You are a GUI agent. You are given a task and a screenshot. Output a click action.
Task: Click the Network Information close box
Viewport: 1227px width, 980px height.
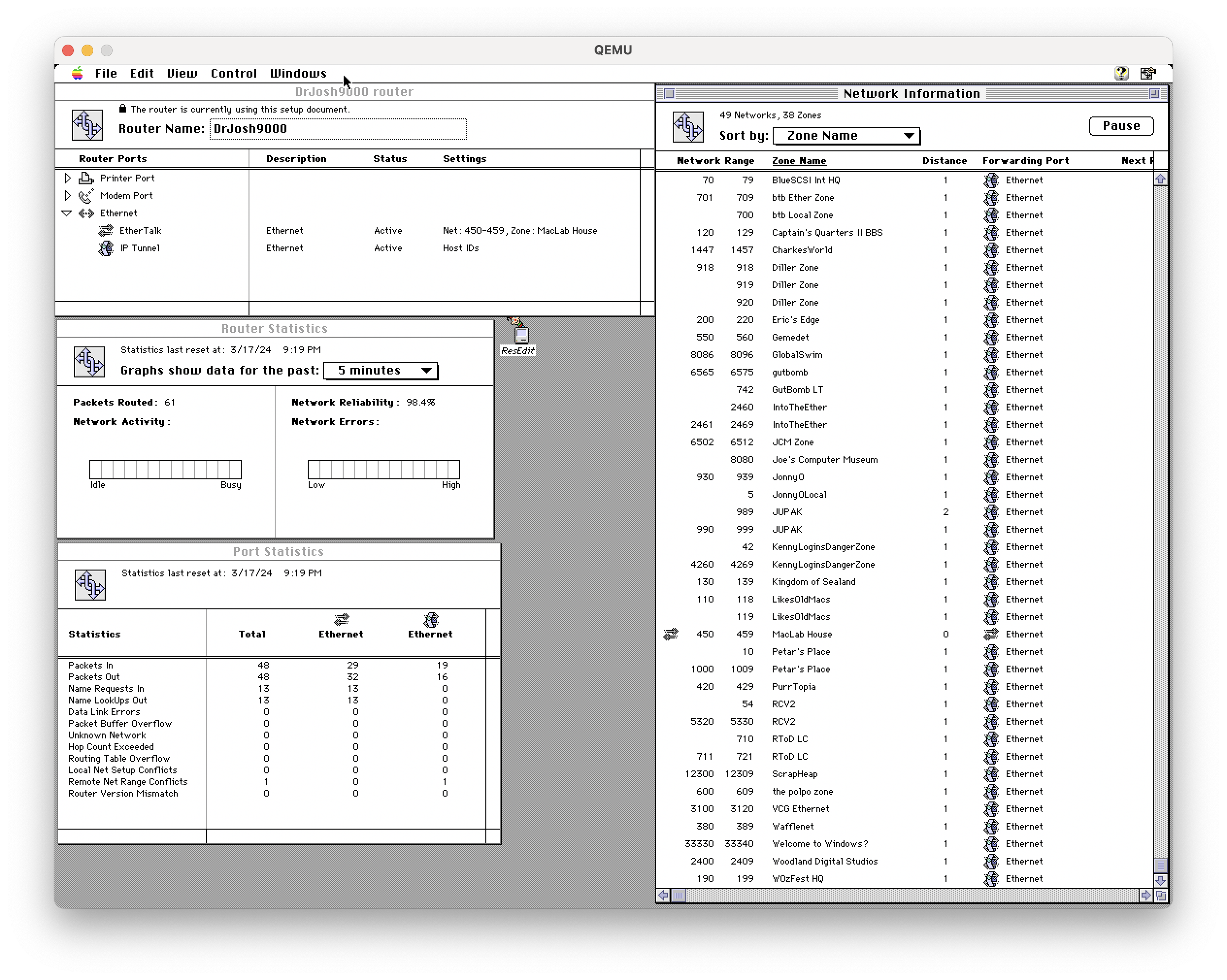pyautogui.click(x=669, y=93)
